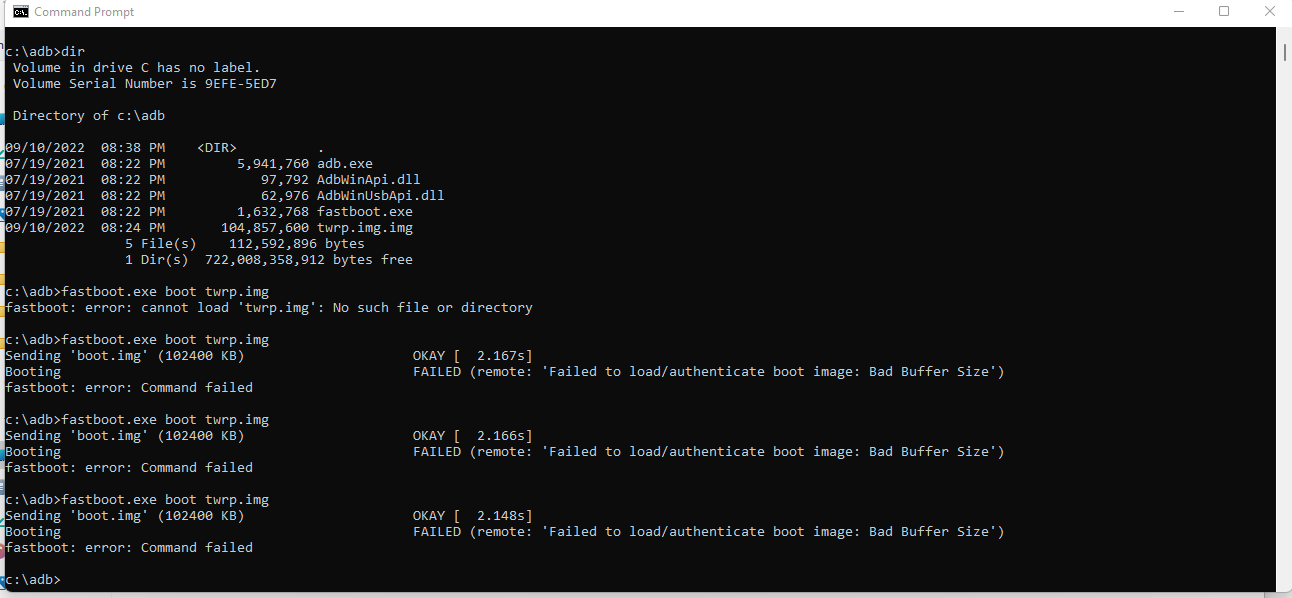Click twrp.img.img file name in the listing
1292x598 pixels.
[x=365, y=228]
